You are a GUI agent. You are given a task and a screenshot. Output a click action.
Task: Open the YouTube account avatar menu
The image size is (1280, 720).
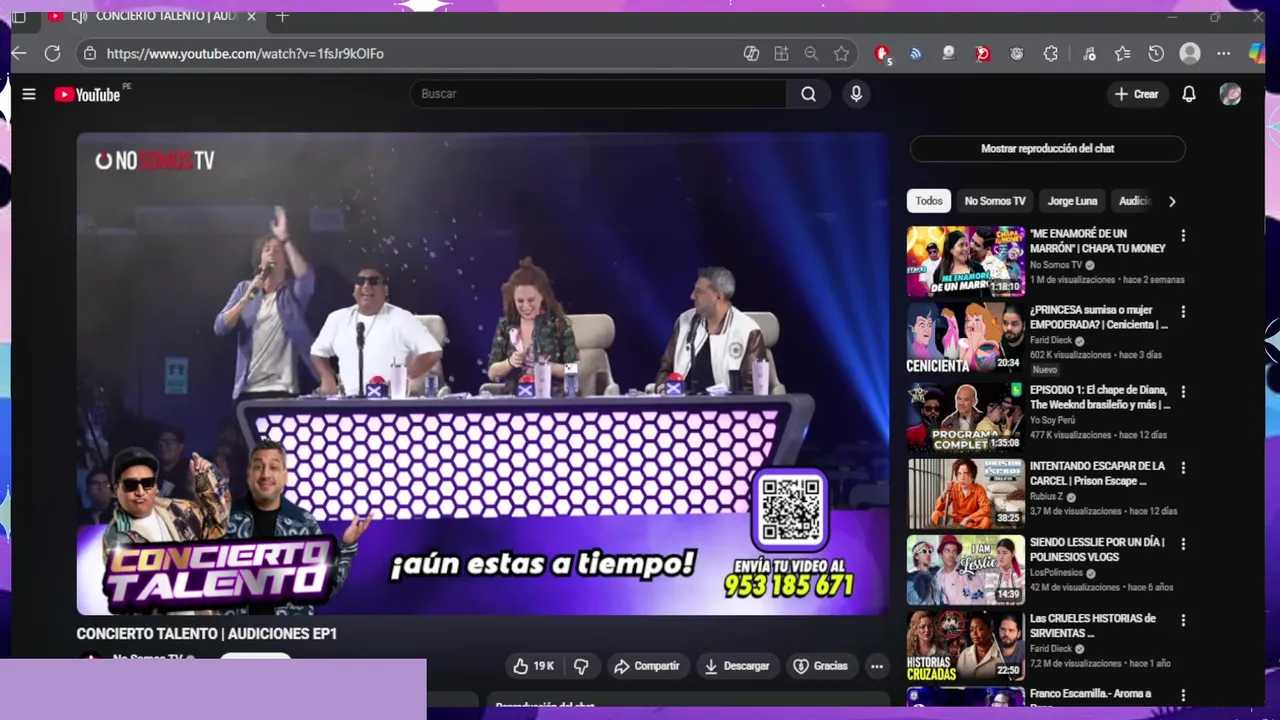(x=1231, y=94)
